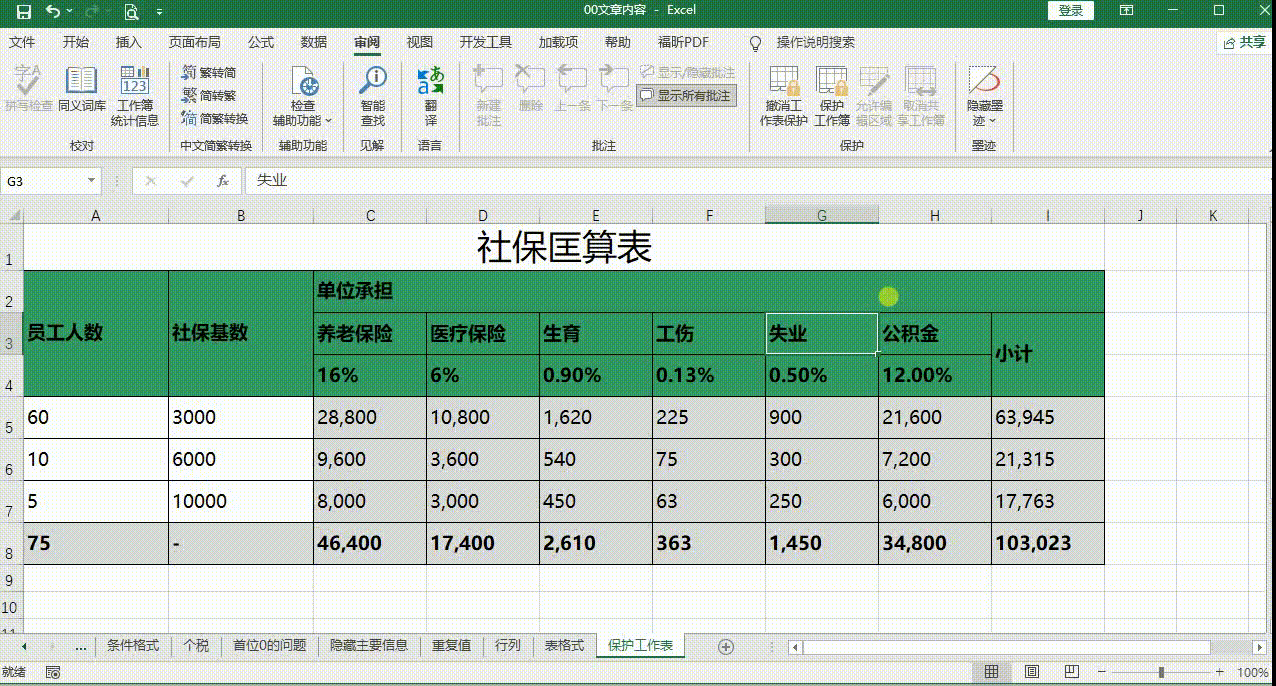1276x686 pixels.
Task: Convert Traditional to Simplified (繁转简)
Action: point(209,73)
